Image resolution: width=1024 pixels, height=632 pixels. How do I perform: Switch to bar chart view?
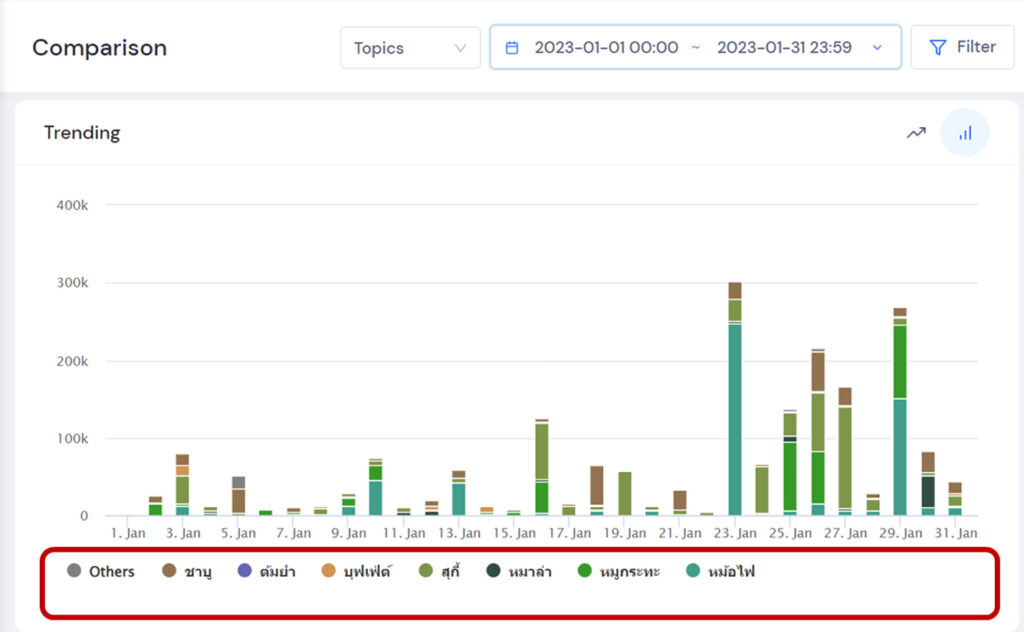pos(965,133)
